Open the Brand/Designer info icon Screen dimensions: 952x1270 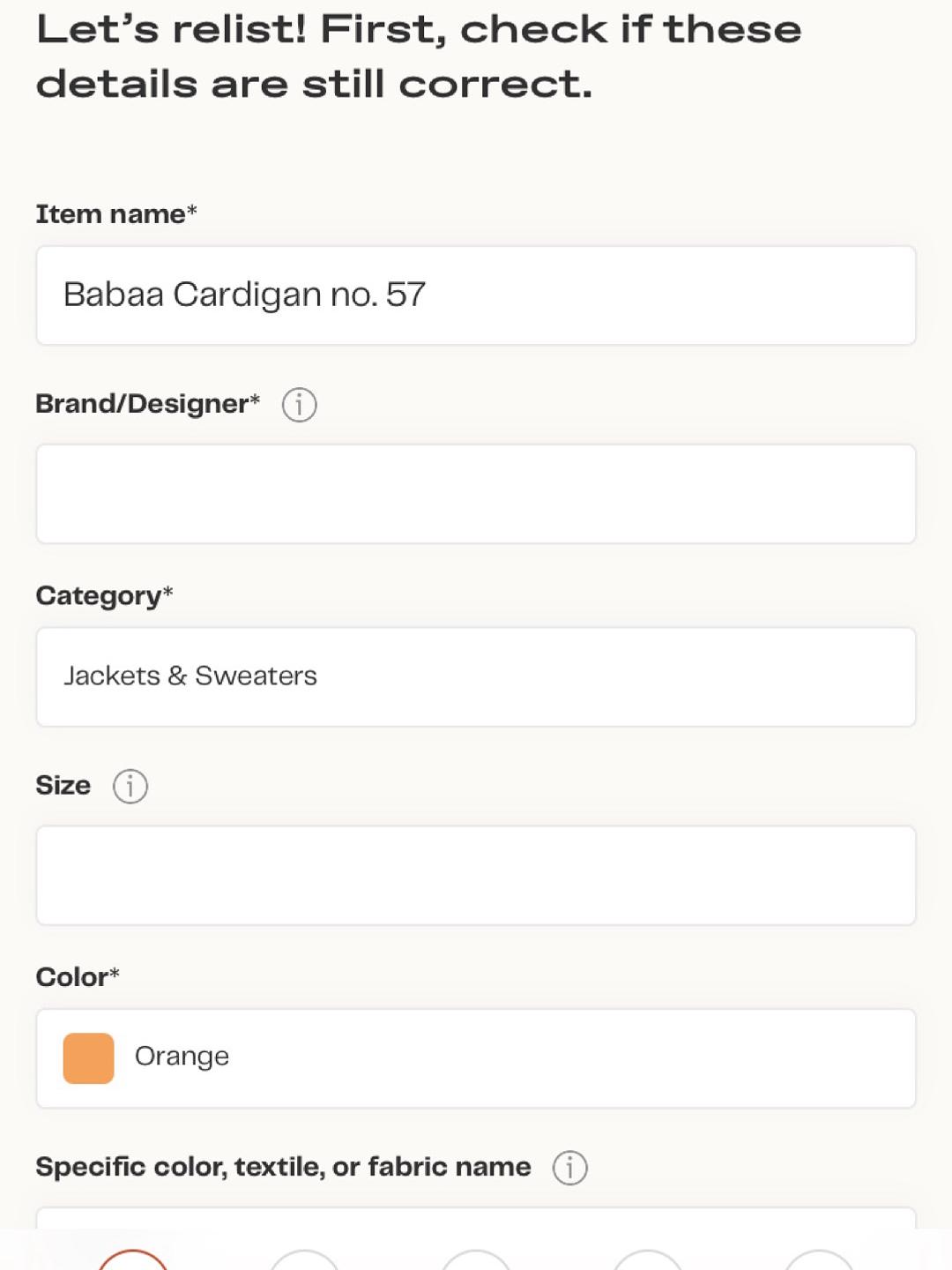[299, 405]
